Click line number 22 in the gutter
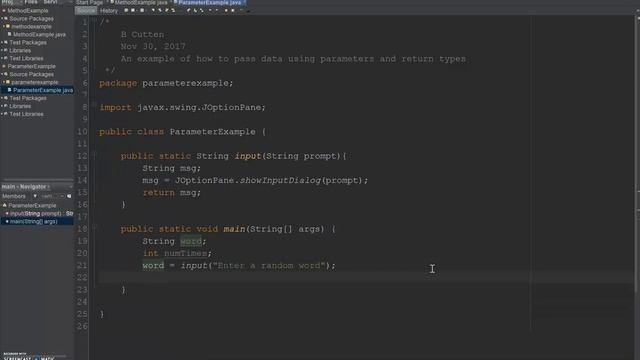Image resolution: width=640 pixels, height=360 pixels. 82,278
